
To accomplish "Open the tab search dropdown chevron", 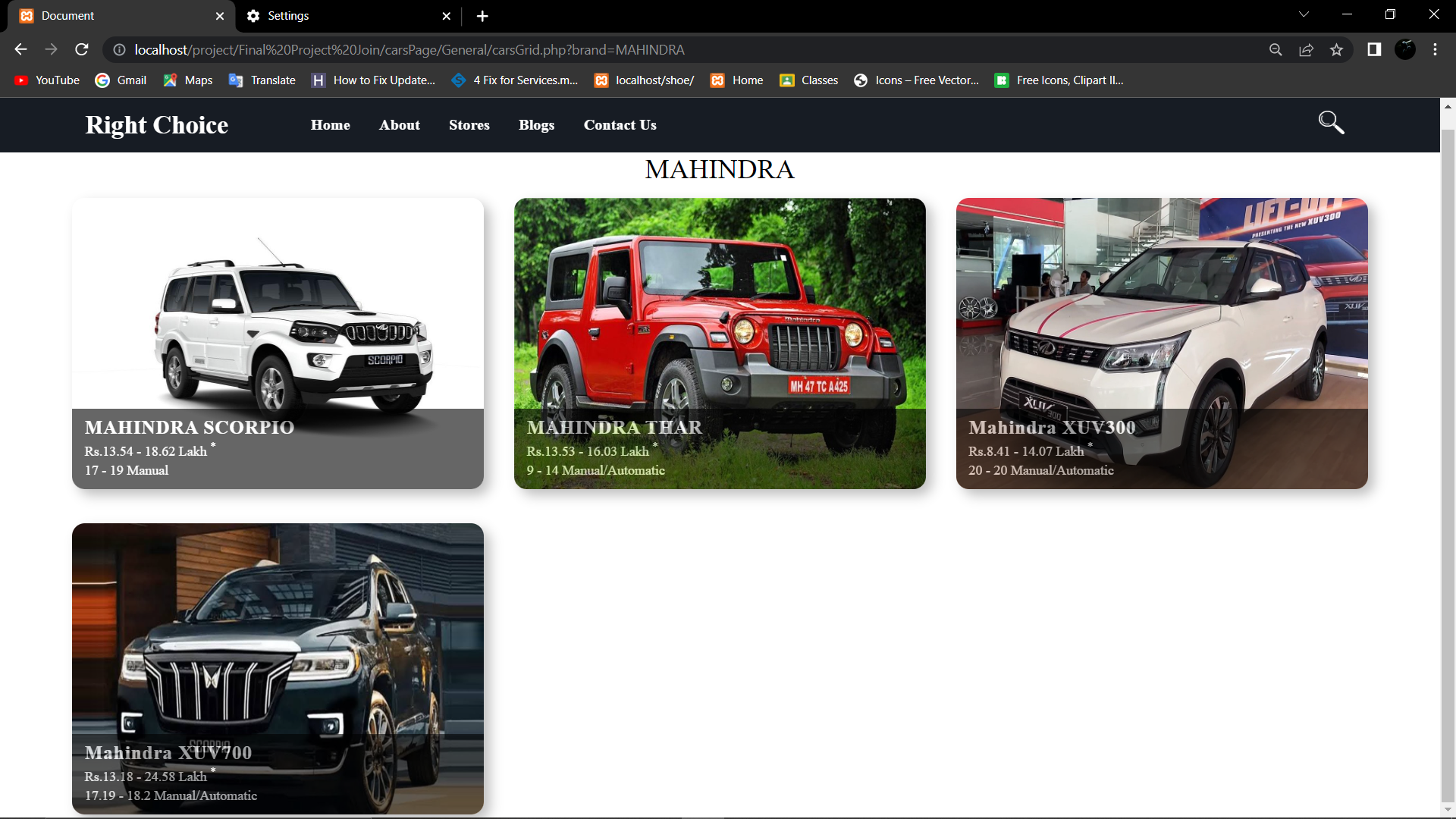I will click(x=1304, y=14).
